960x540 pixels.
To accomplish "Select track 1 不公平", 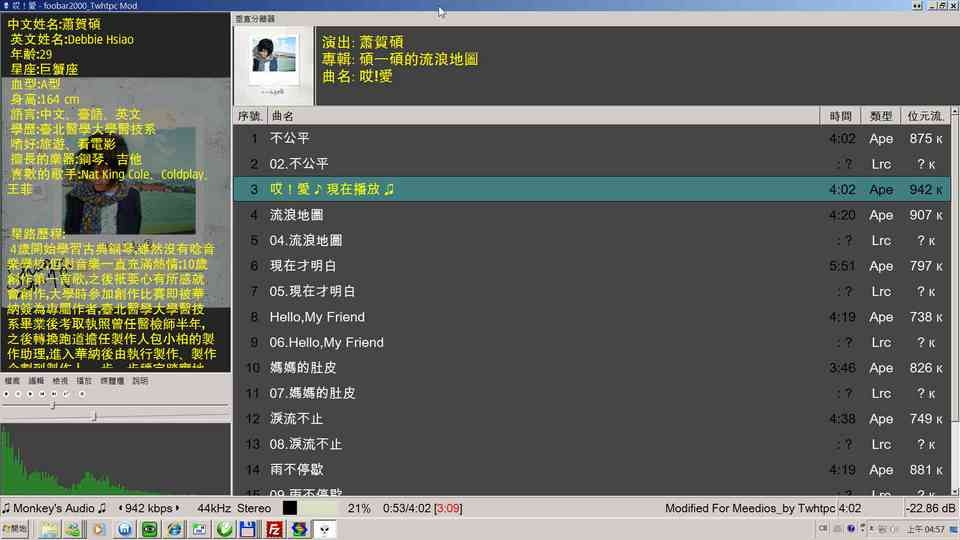I will 591,138.
